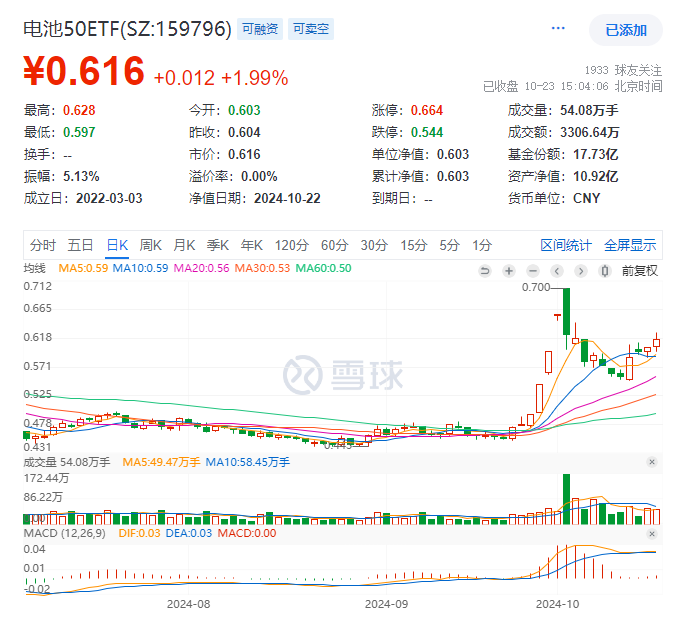
Task: Switch to the 15分 interval tab
Action: 414,245
